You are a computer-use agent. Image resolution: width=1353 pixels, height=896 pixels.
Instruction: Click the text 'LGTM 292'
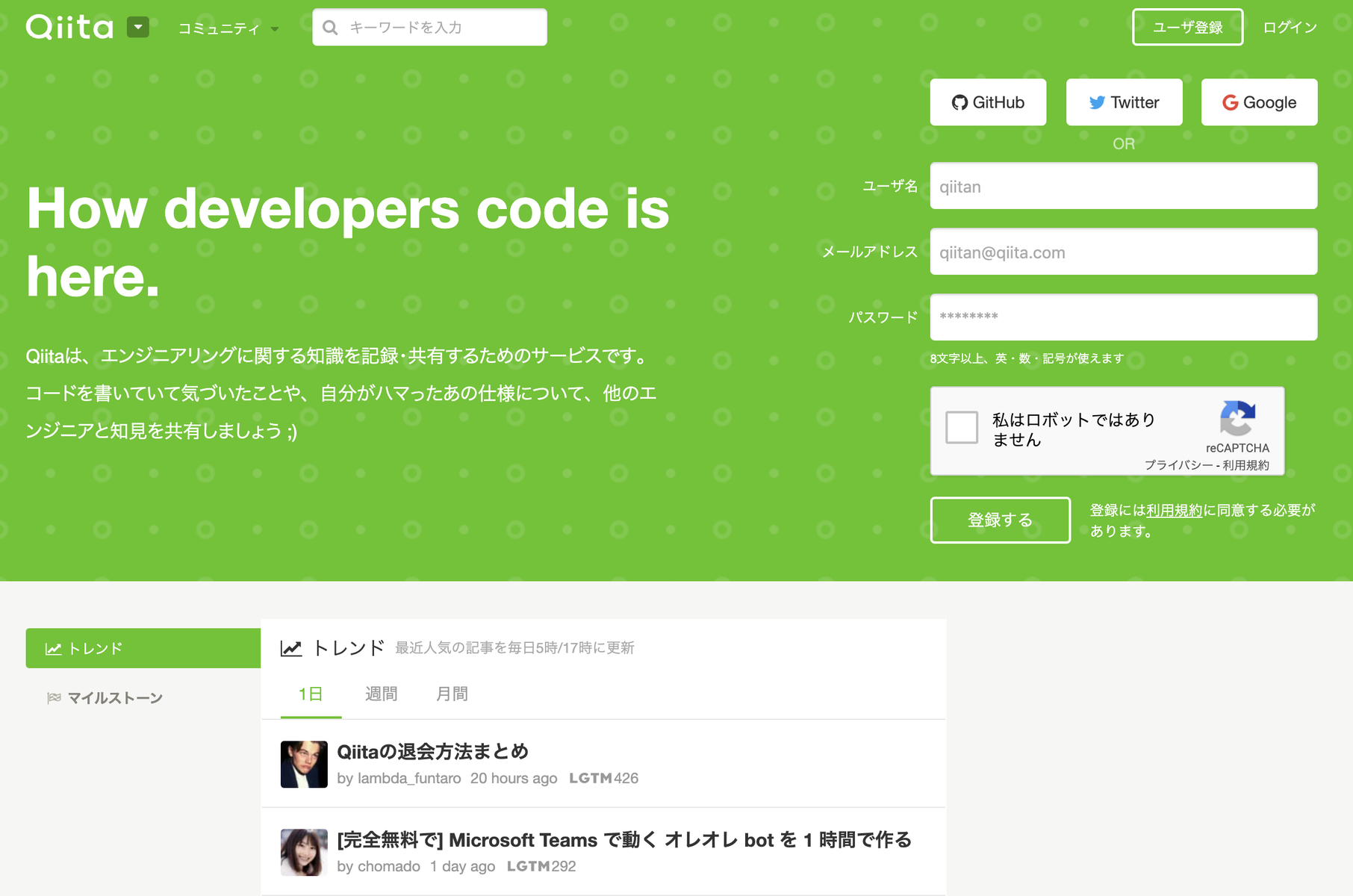[541, 866]
